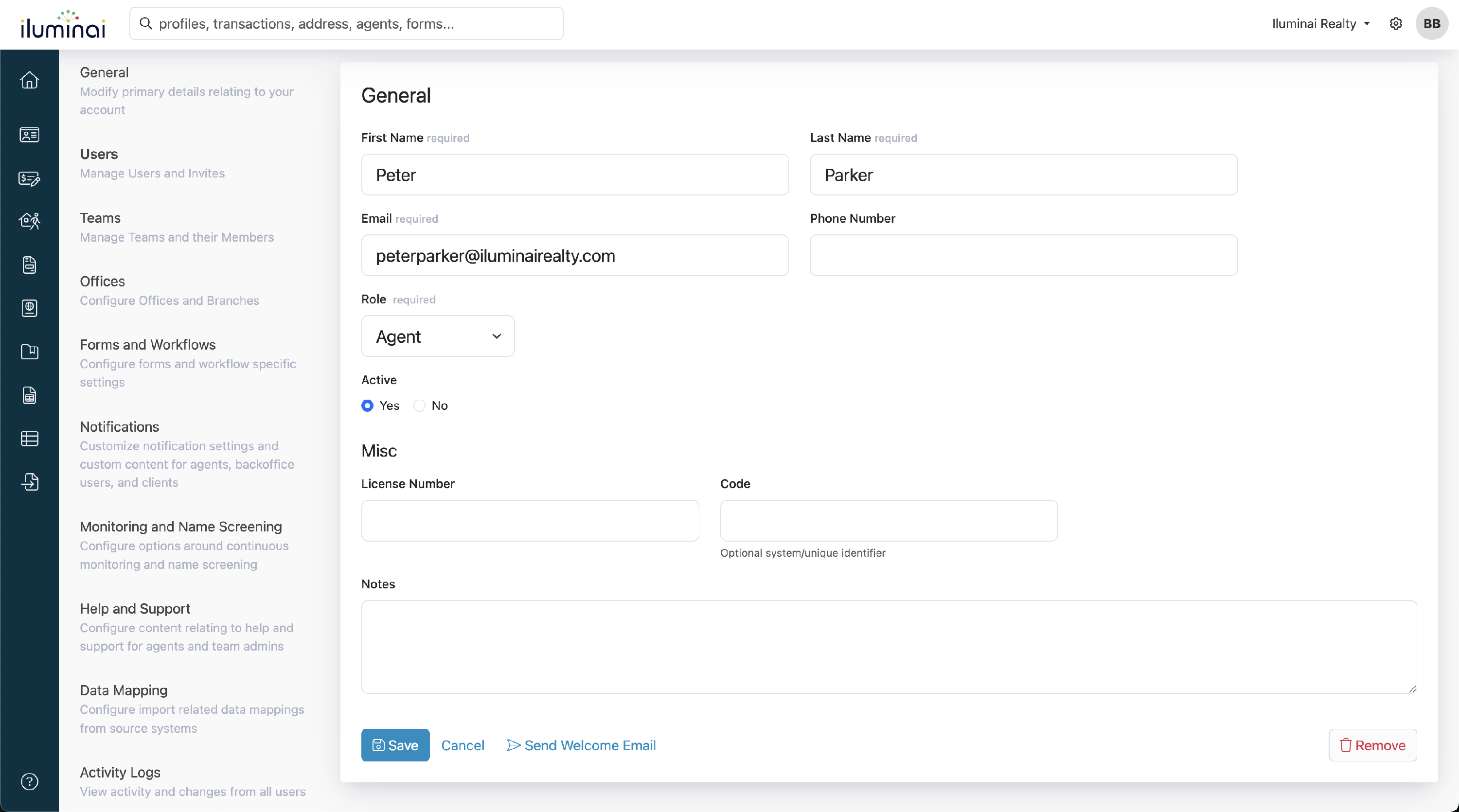Click Send Welcome Email
Viewport: 1459px width, 812px height.
point(581,745)
